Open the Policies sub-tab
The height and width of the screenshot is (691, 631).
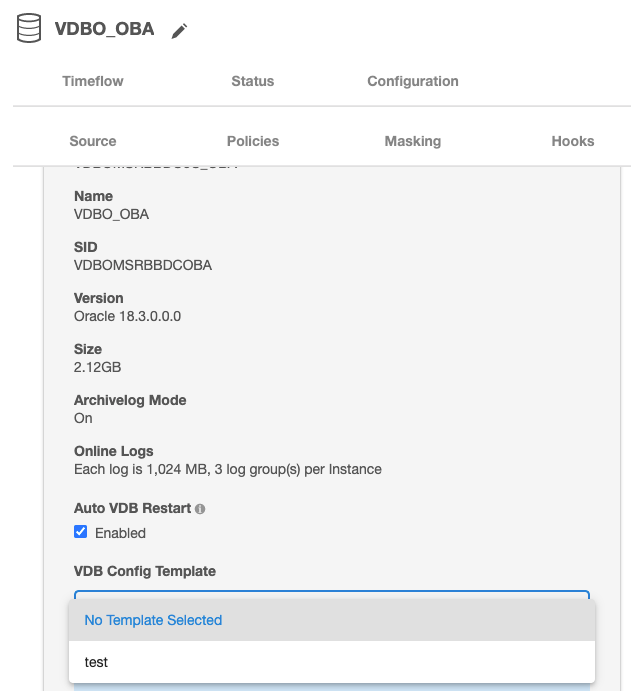coord(253,141)
